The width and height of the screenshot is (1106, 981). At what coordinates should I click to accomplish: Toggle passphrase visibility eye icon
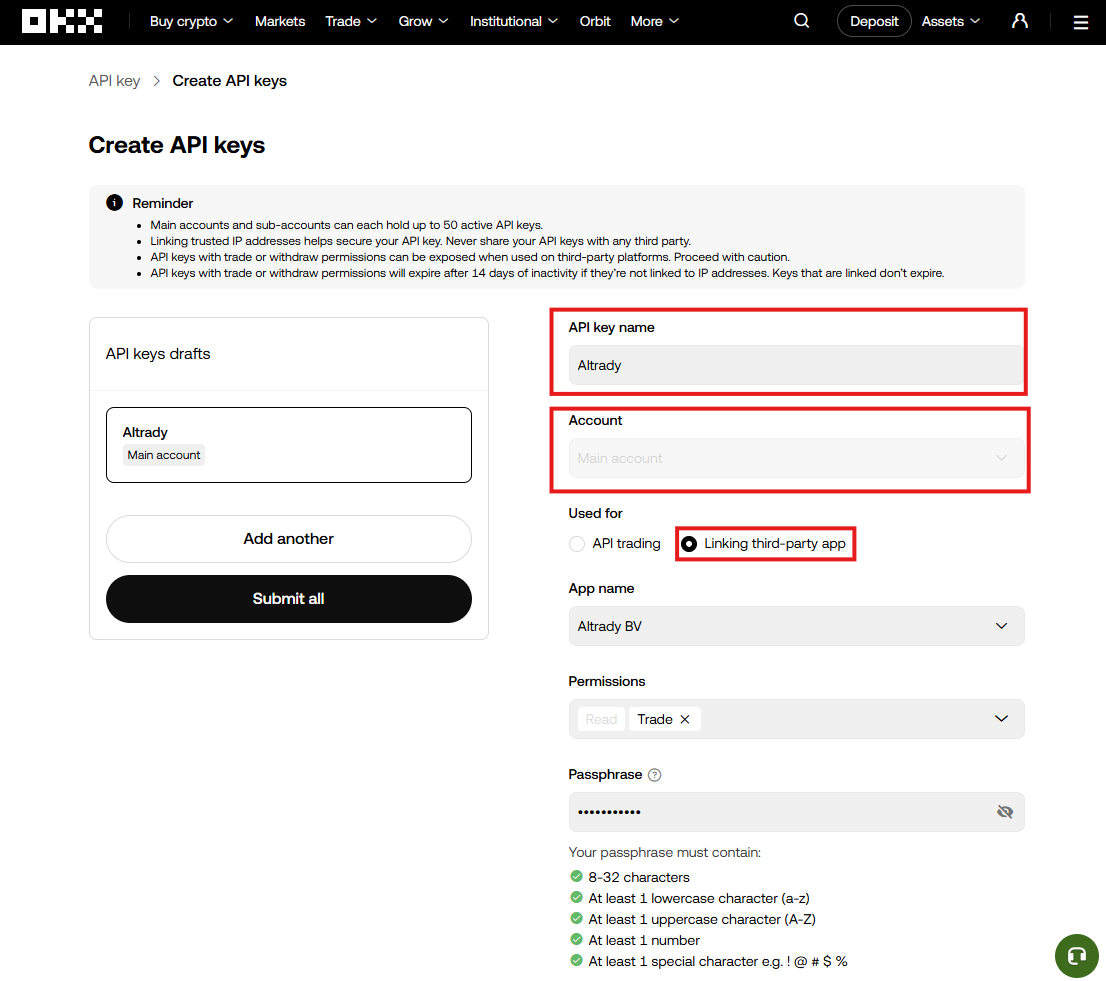click(1004, 812)
